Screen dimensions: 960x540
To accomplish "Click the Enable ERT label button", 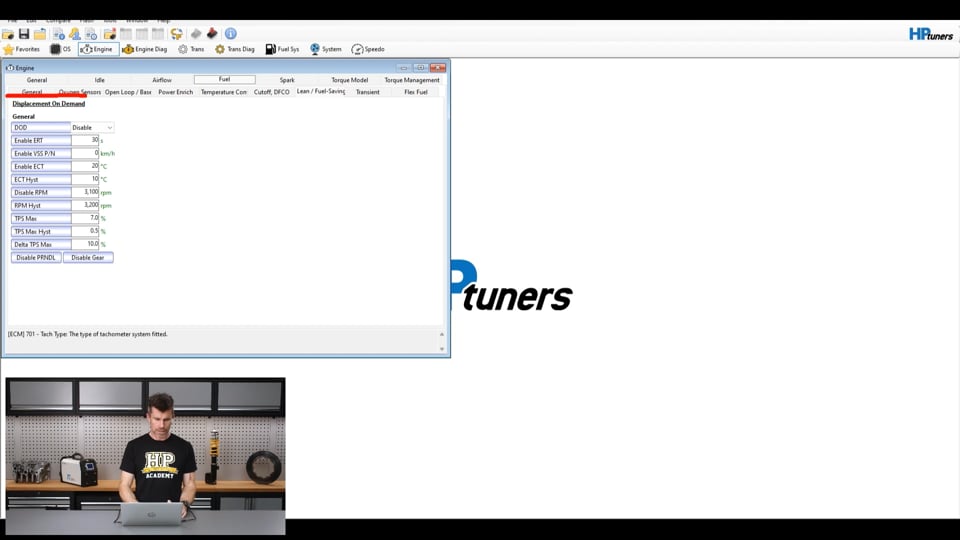I will click(x=41, y=140).
